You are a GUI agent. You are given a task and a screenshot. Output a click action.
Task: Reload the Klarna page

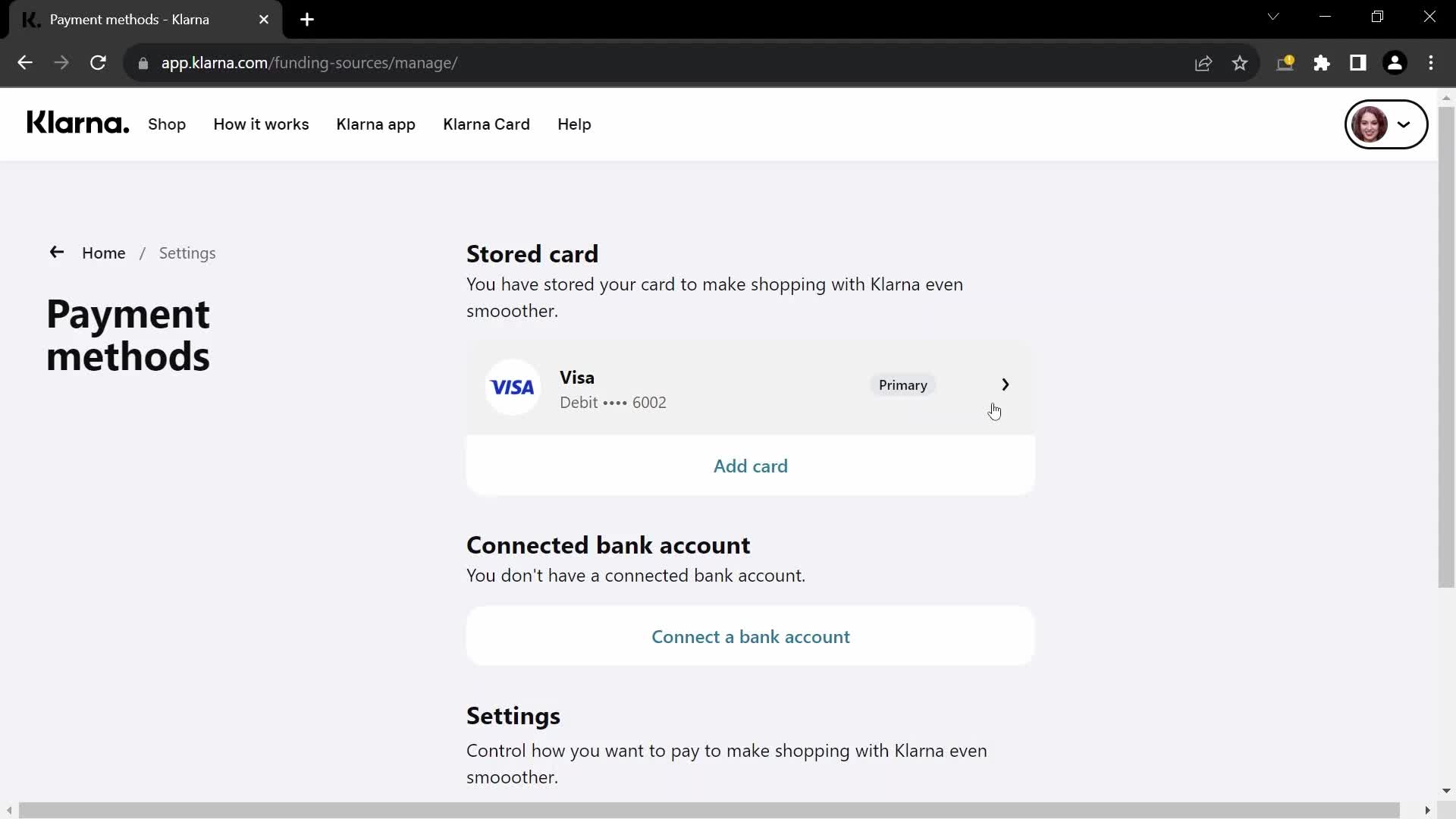98,63
